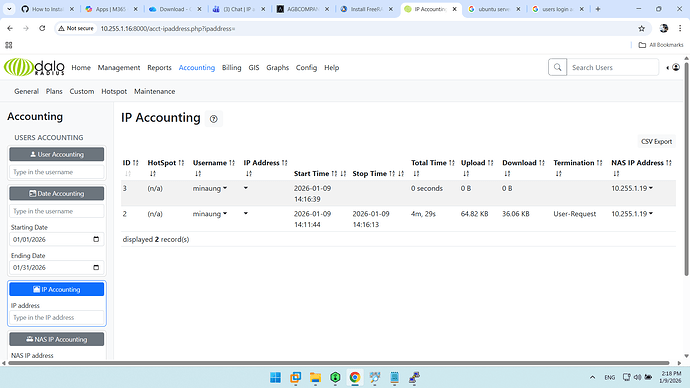The height and width of the screenshot is (388, 690).
Task: Sort by Start Time column arrows
Action: click(x=334, y=174)
